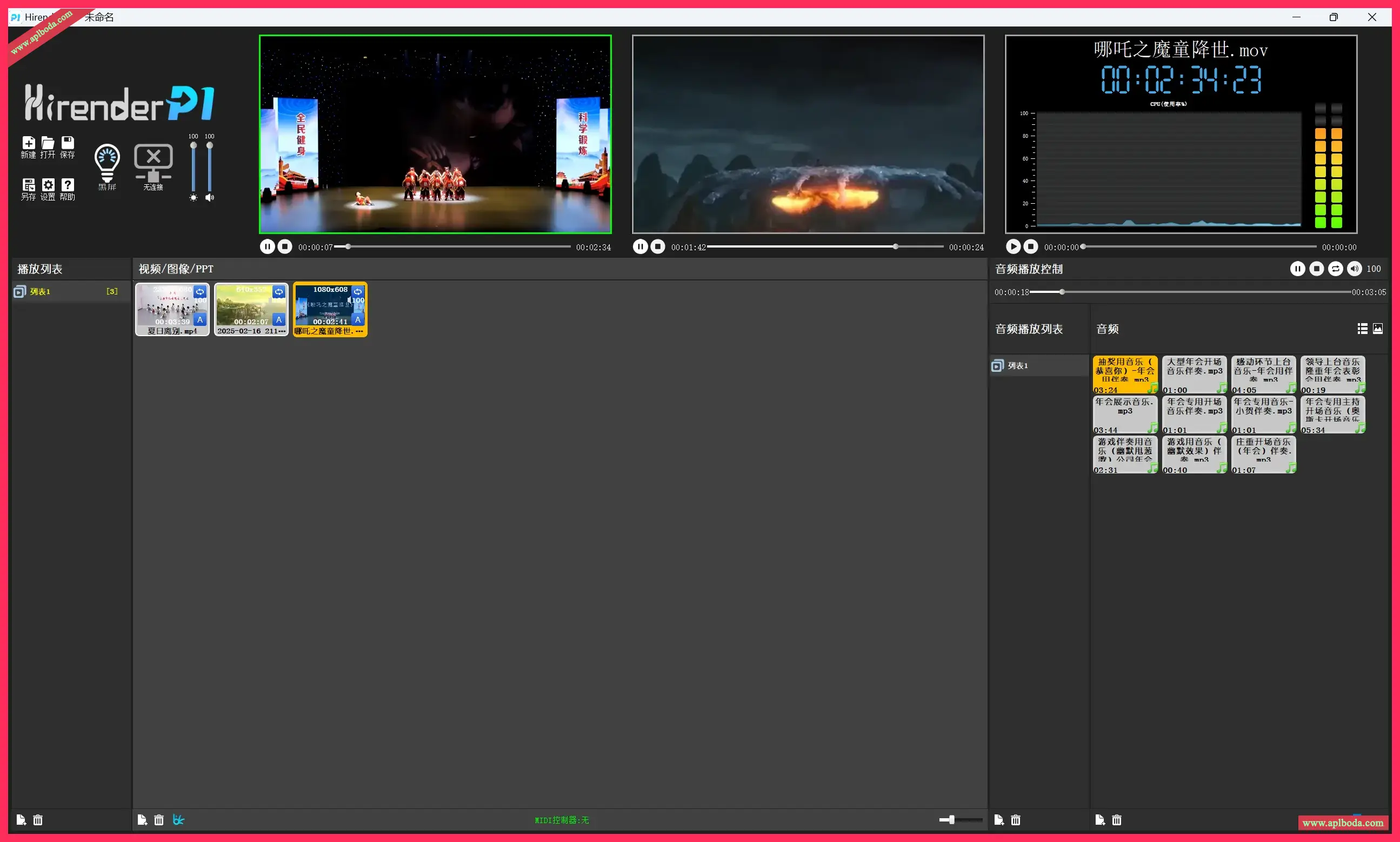The height and width of the screenshot is (842, 1400).
Task: Toggle audio loop mode button
Action: (x=1336, y=269)
